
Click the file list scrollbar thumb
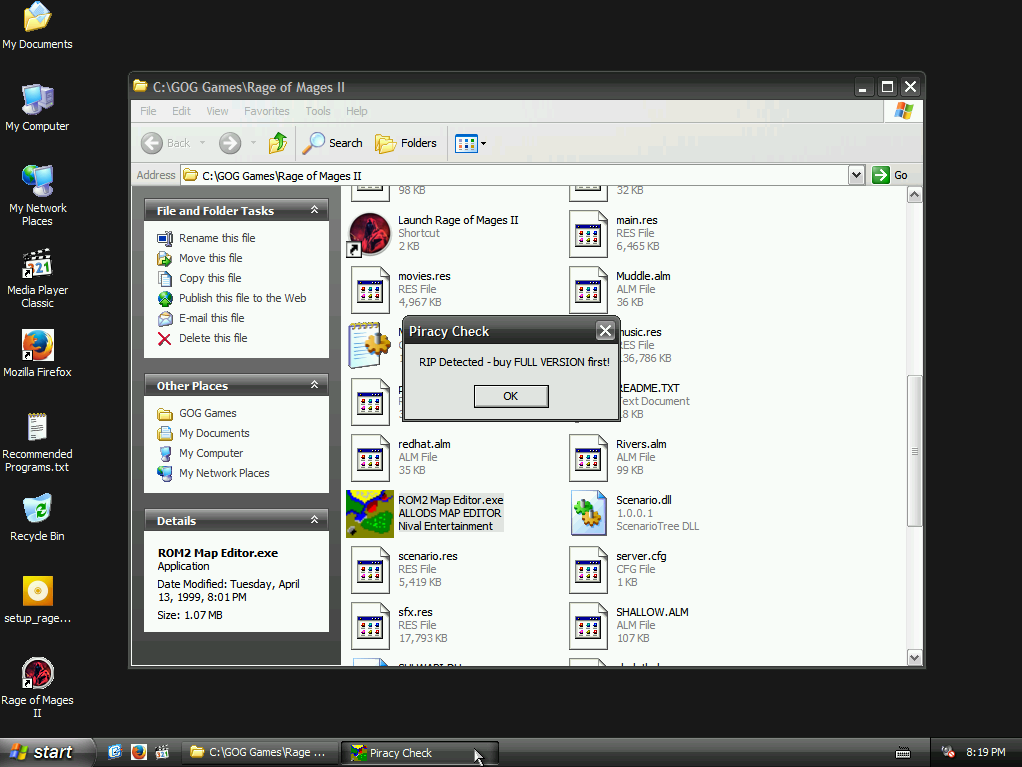tap(914, 451)
